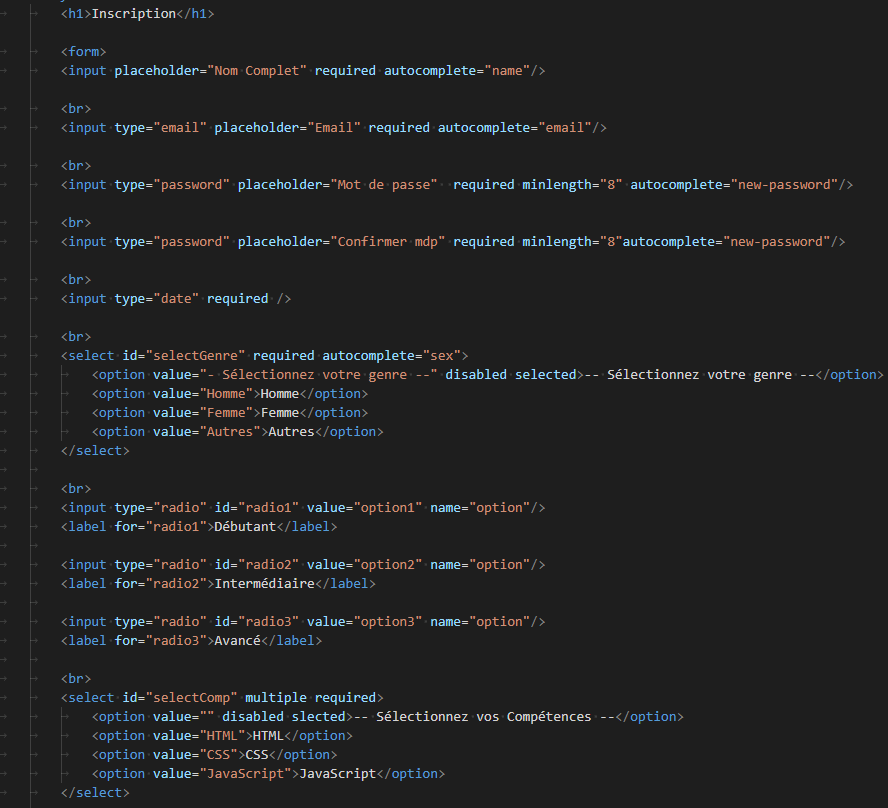Select the word required on the email input line
888x808 pixels.
coord(399,127)
